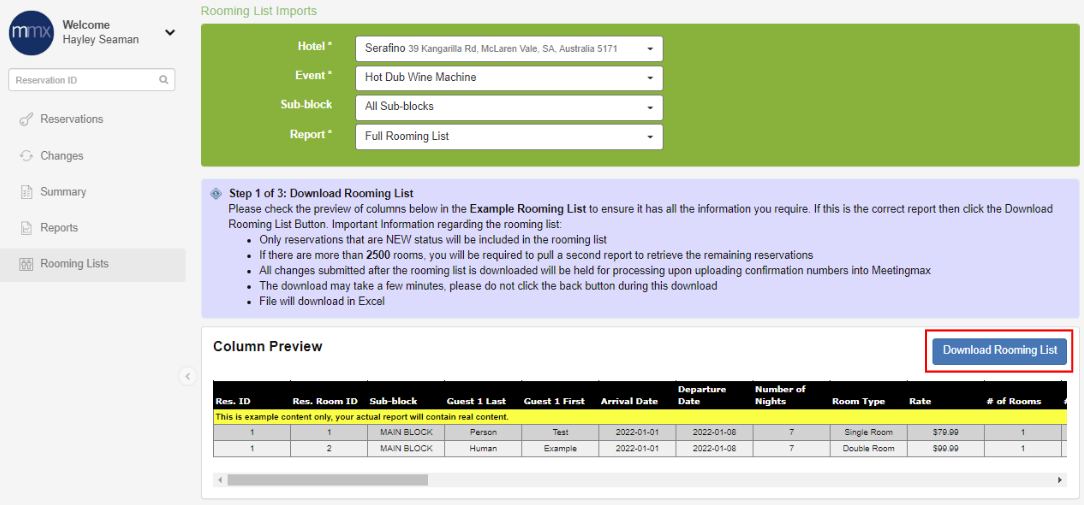
Task: Click the Res. ID column header
Action: tap(252, 395)
